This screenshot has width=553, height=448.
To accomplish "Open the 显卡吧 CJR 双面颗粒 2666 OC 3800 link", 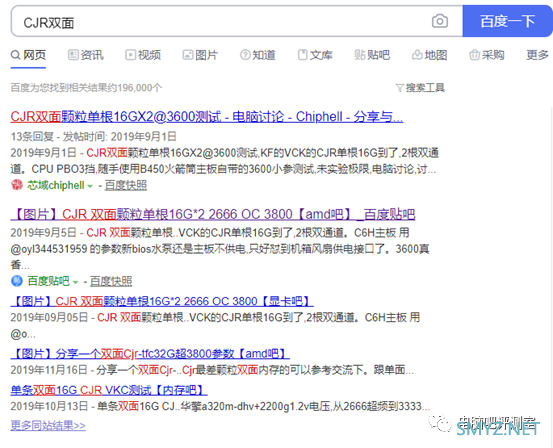I will 162,301.
